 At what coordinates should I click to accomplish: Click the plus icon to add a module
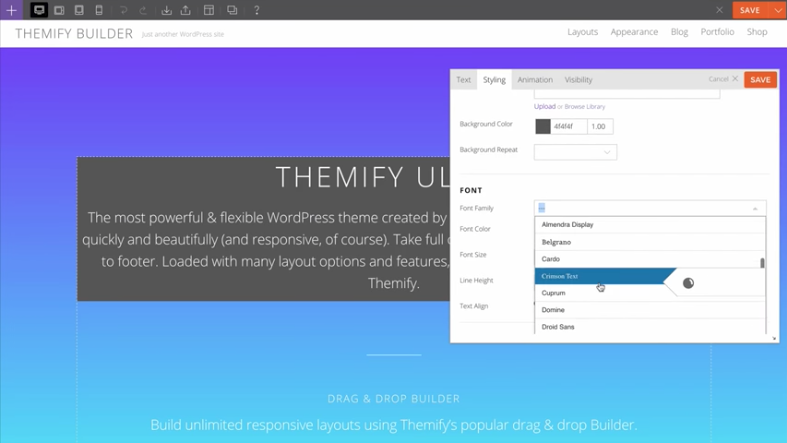coord(11,10)
